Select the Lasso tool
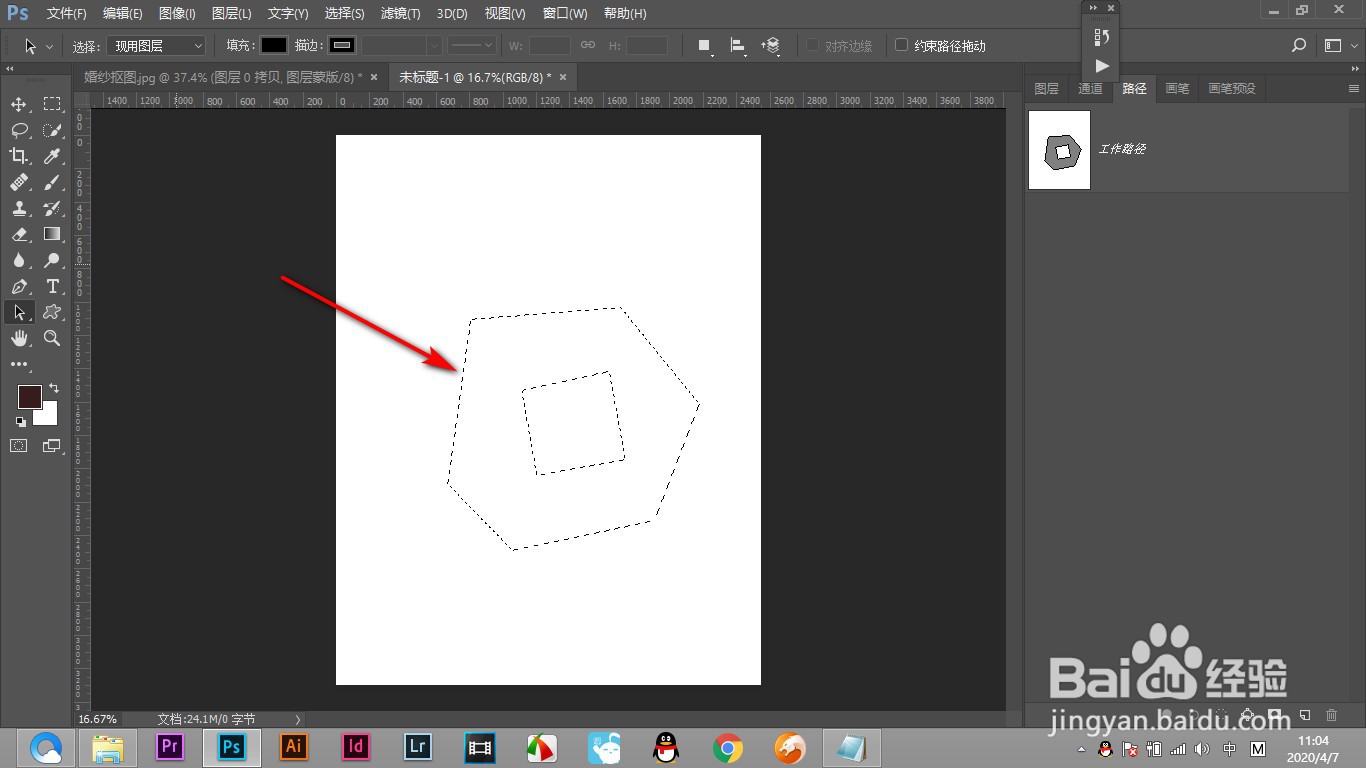Image resolution: width=1366 pixels, height=768 pixels. click(19, 130)
